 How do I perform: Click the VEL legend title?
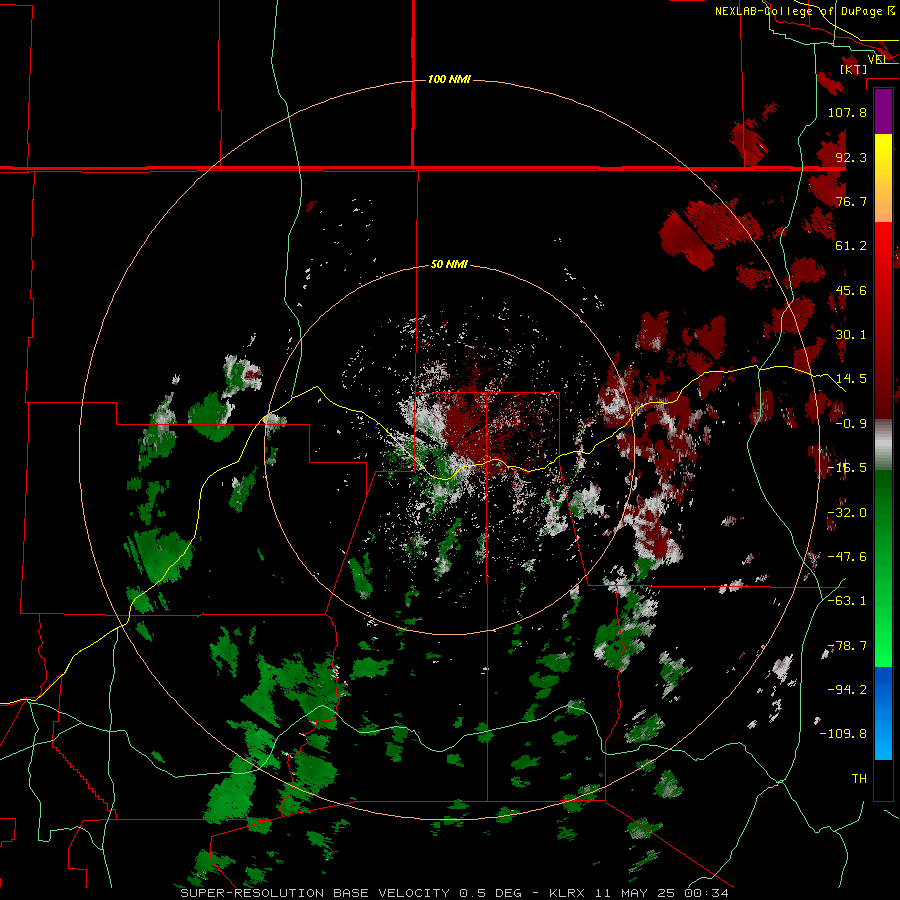[877, 59]
